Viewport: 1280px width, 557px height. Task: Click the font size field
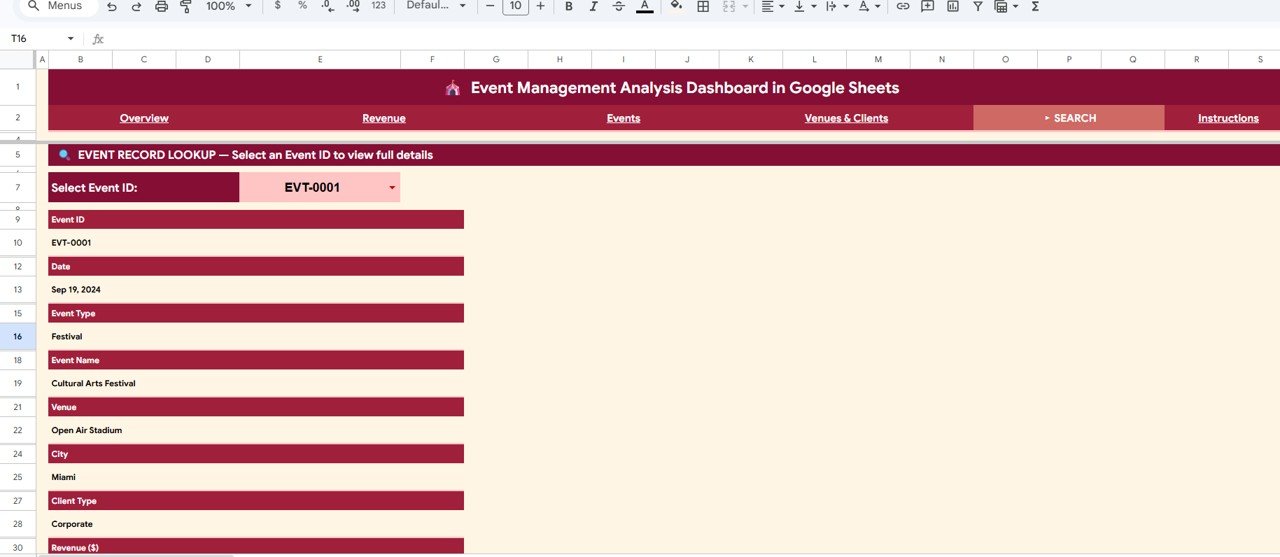515,6
